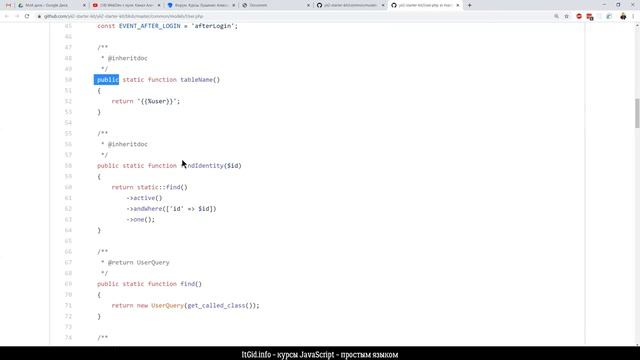The width and height of the screenshot is (640, 360).
Task: Go forward to next page
Action: [x=17, y=16]
